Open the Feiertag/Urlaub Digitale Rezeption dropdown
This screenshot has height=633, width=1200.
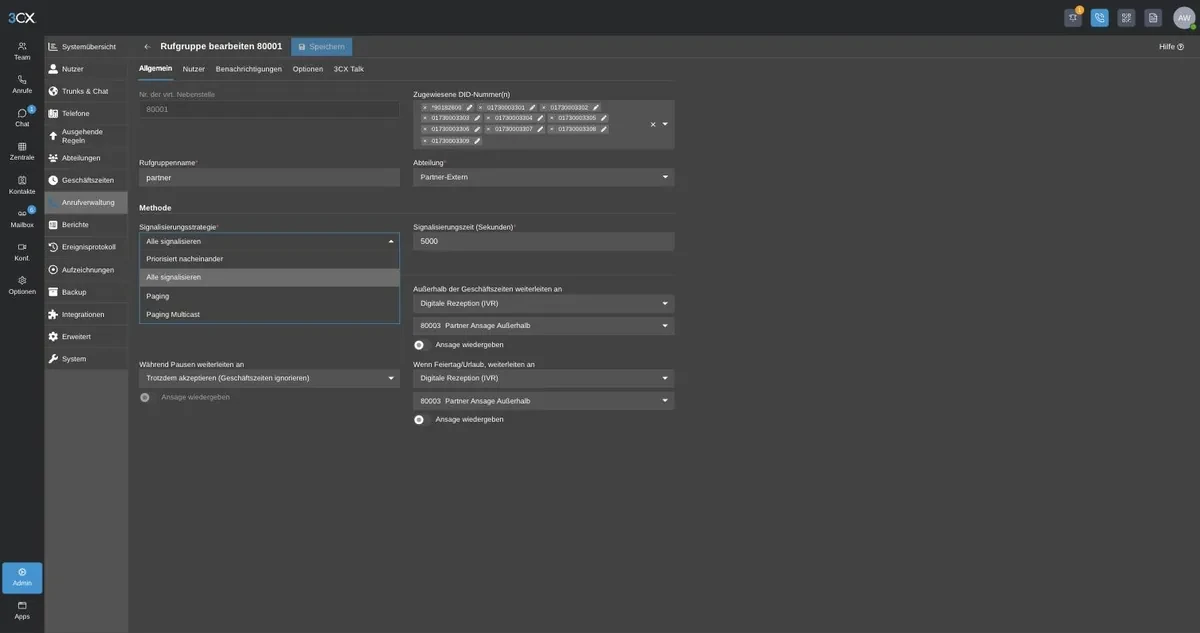[544, 378]
